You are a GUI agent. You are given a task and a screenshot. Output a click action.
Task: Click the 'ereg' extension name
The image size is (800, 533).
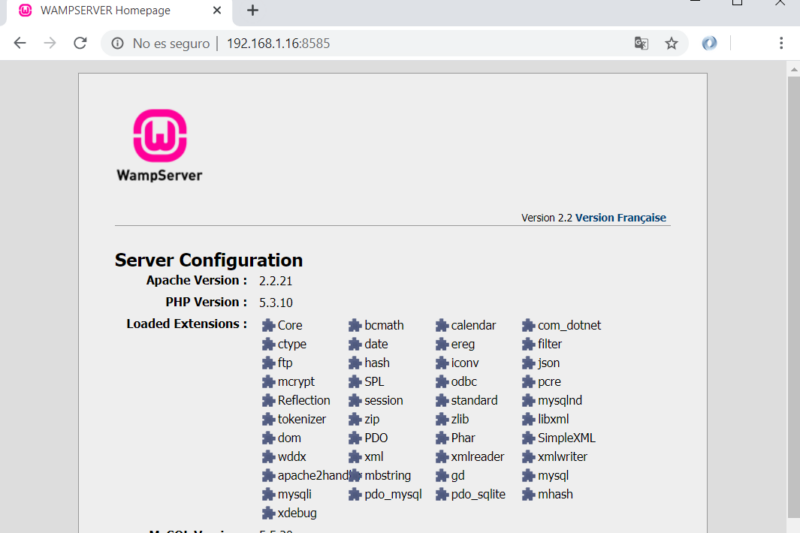click(463, 344)
